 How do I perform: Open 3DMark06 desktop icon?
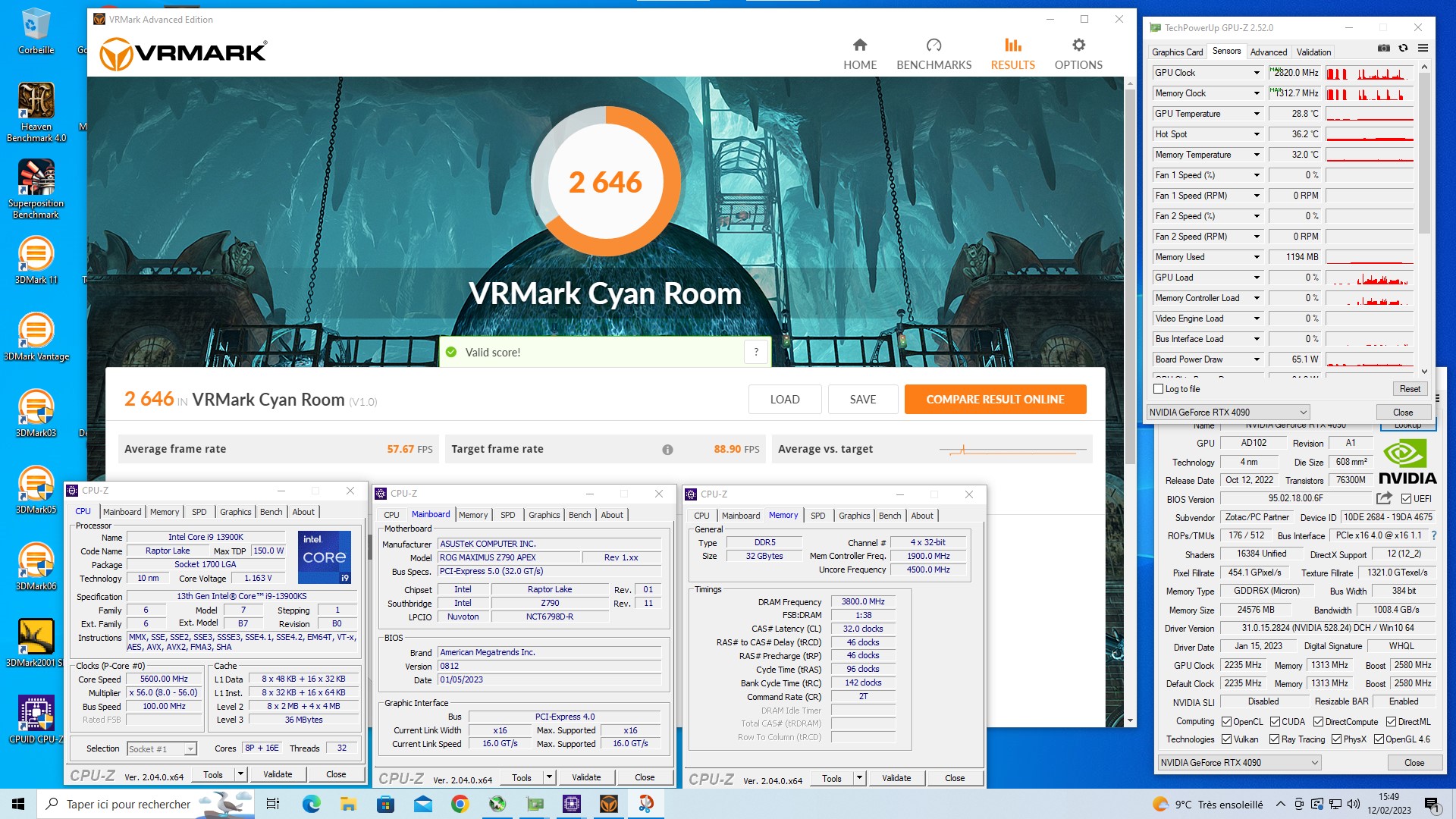[x=36, y=567]
